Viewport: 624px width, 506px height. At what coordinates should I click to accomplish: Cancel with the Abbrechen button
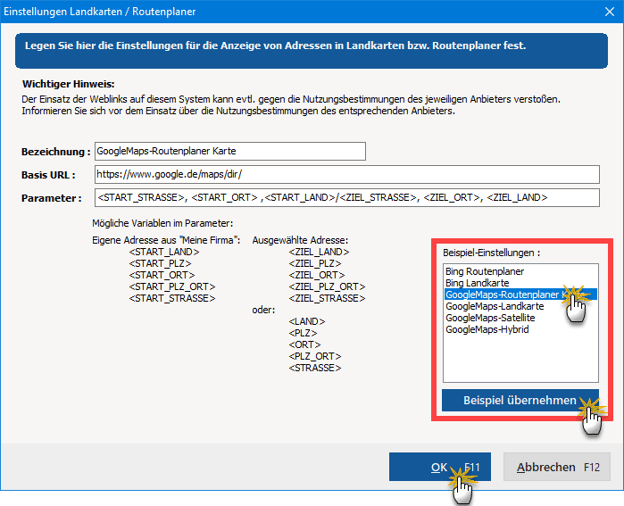pyautogui.click(x=555, y=467)
